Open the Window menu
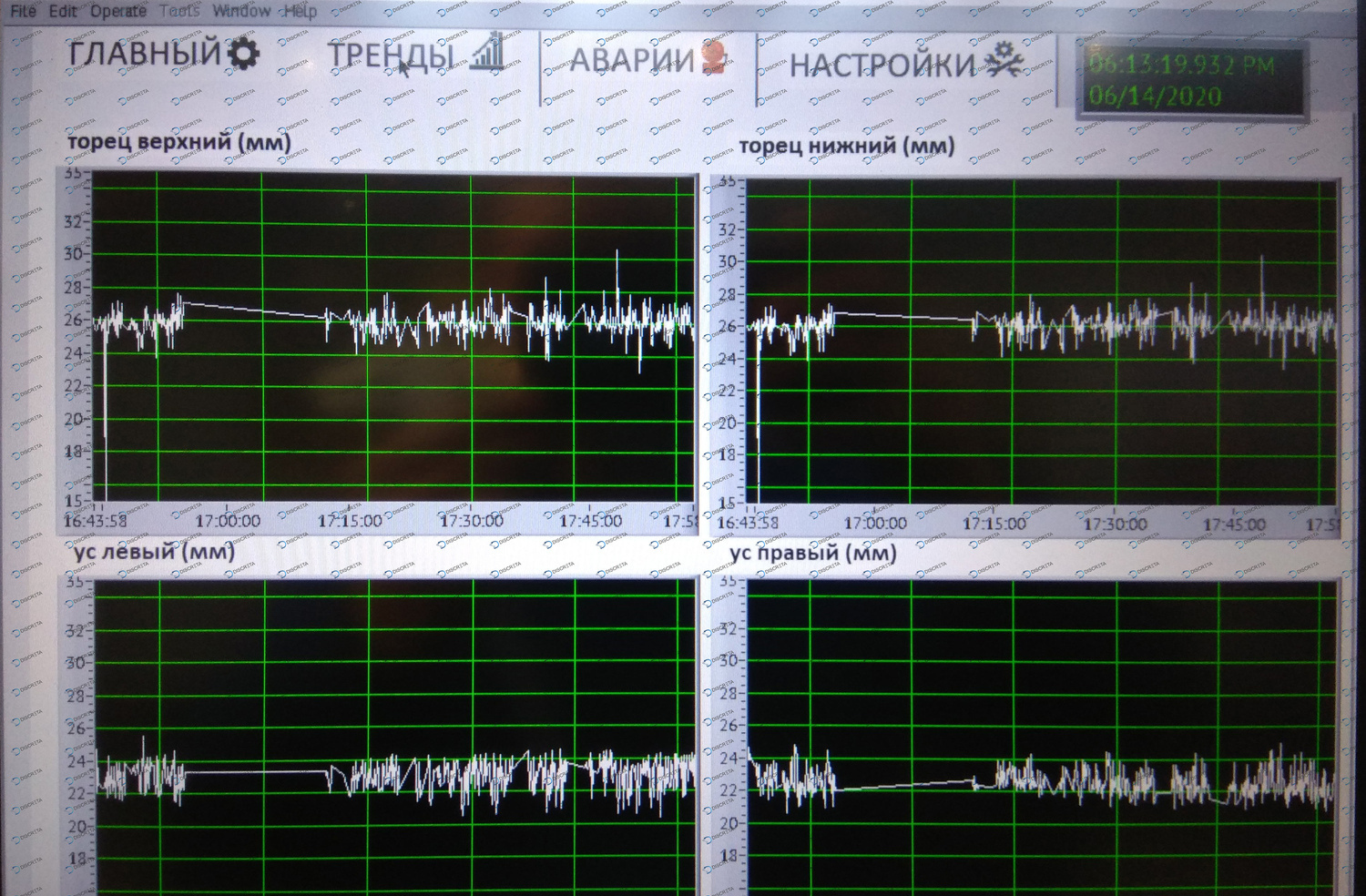 241,11
